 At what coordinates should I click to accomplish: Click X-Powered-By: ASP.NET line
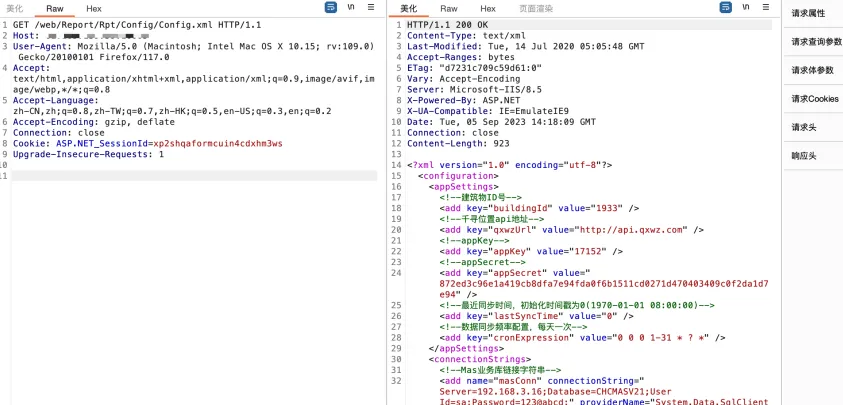463,100
